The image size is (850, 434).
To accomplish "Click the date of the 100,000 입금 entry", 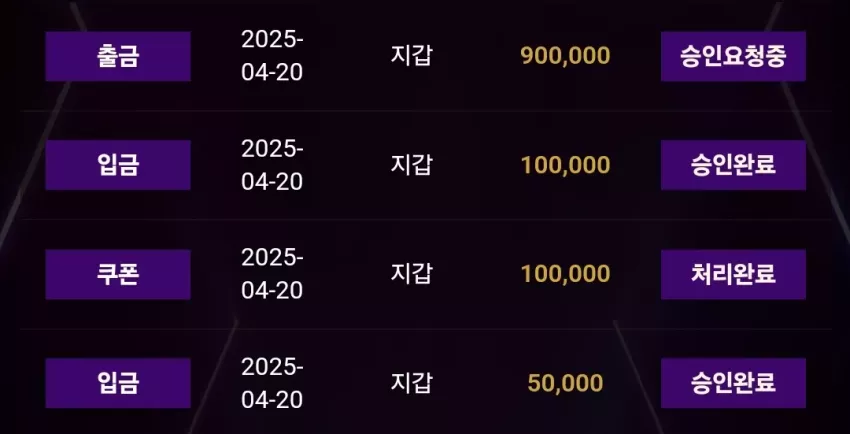I will click(272, 165).
